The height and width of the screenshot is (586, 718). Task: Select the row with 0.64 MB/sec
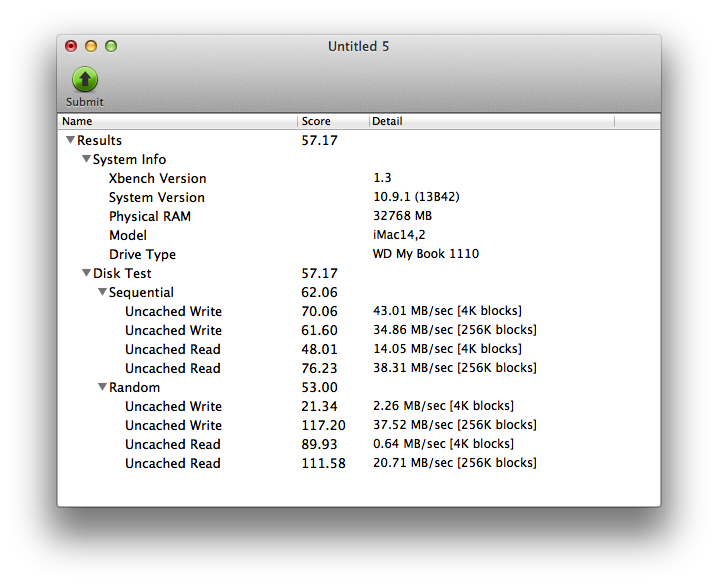coord(359,444)
